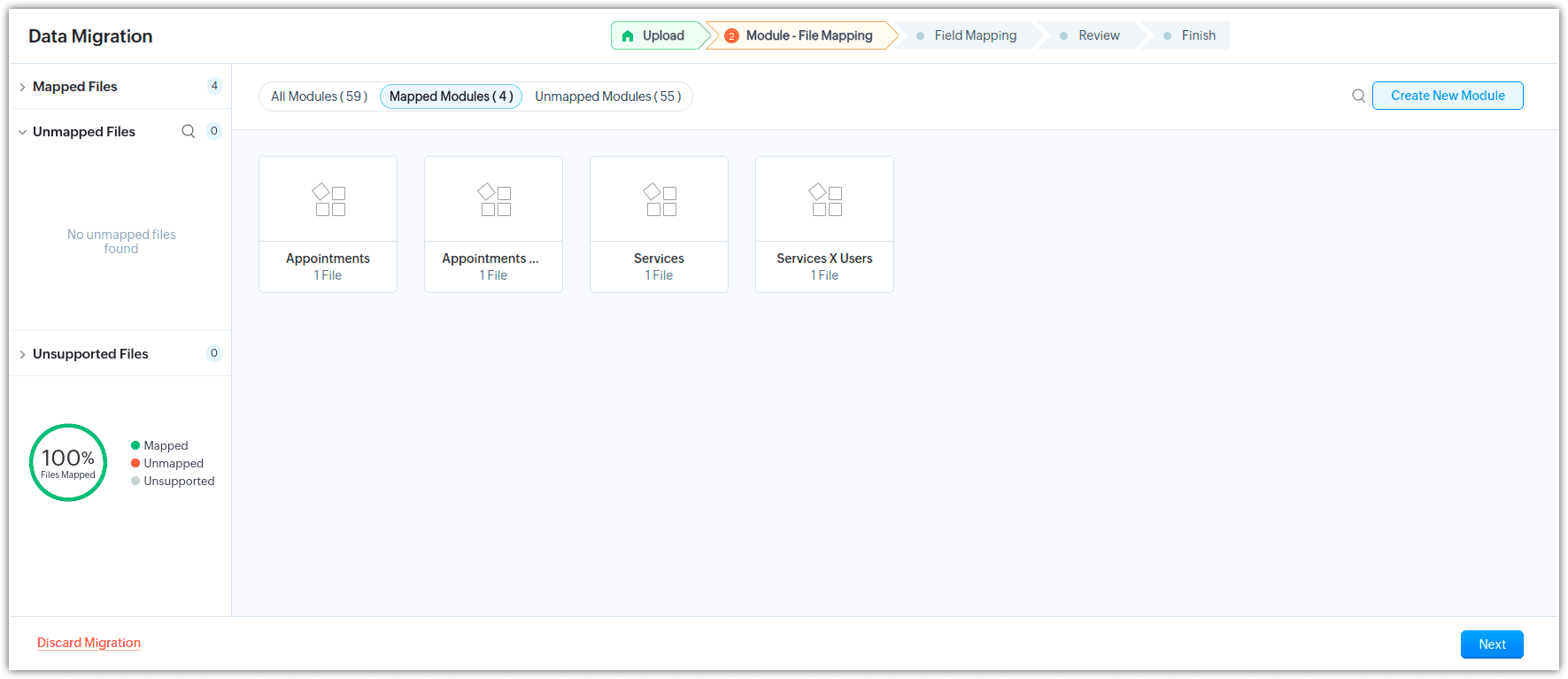Show Unmapped Modules (55) filter
Image resolution: width=1568 pixels, height=679 pixels.
[x=607, y=96]
